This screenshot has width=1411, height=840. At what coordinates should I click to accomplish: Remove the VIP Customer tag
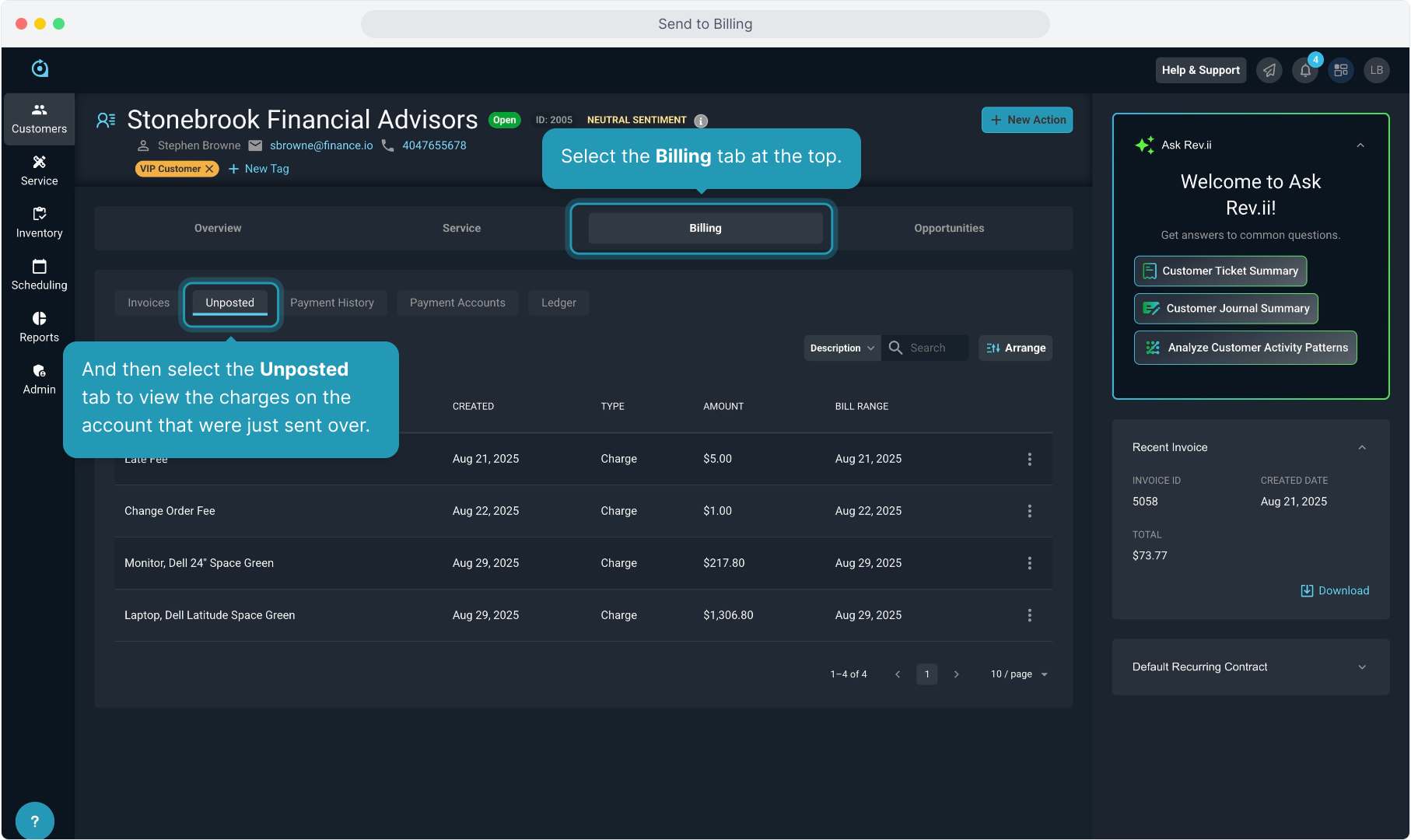pos(209,169)
